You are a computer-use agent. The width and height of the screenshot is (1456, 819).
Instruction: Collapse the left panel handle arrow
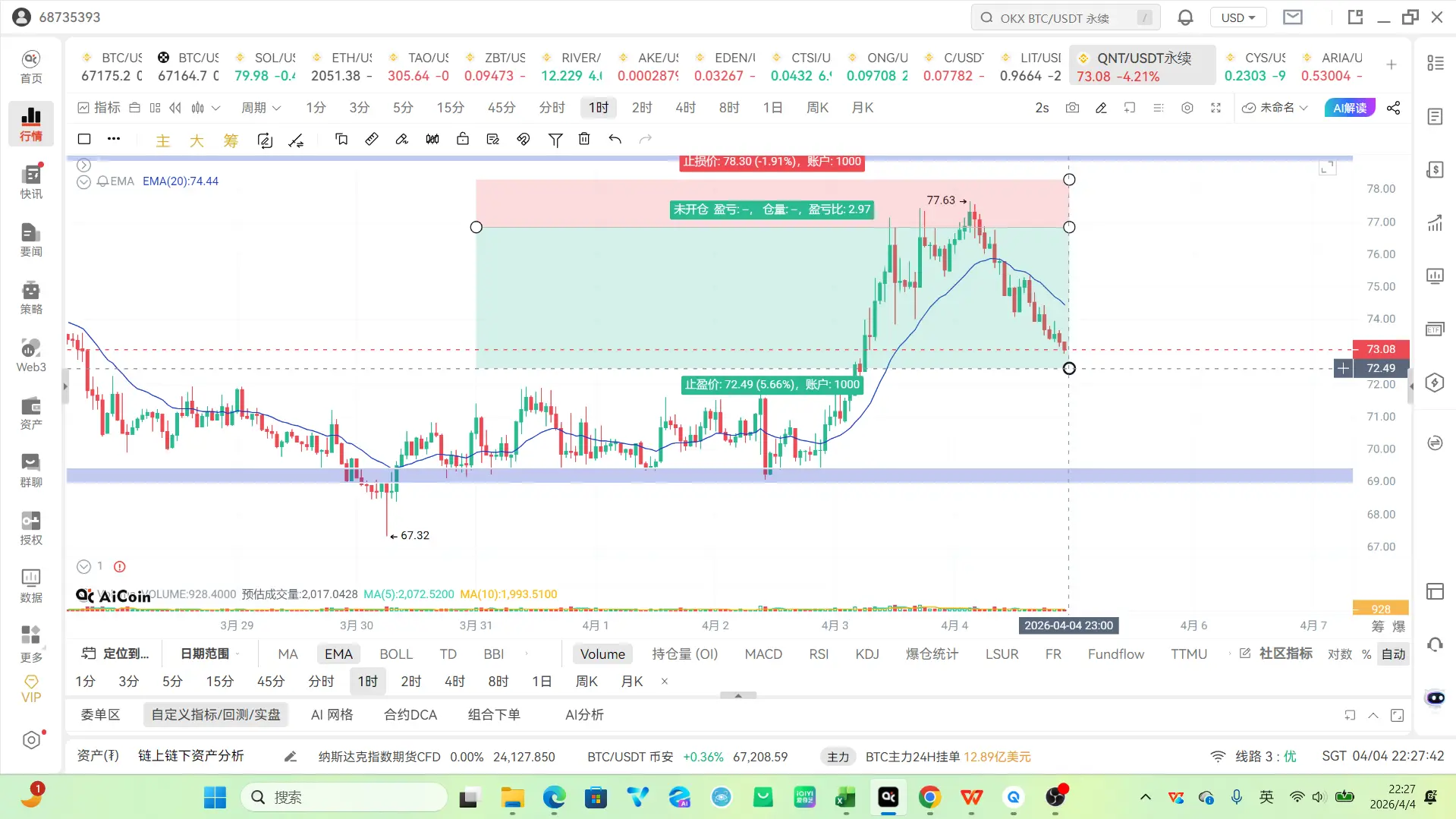tap(65, 386)
